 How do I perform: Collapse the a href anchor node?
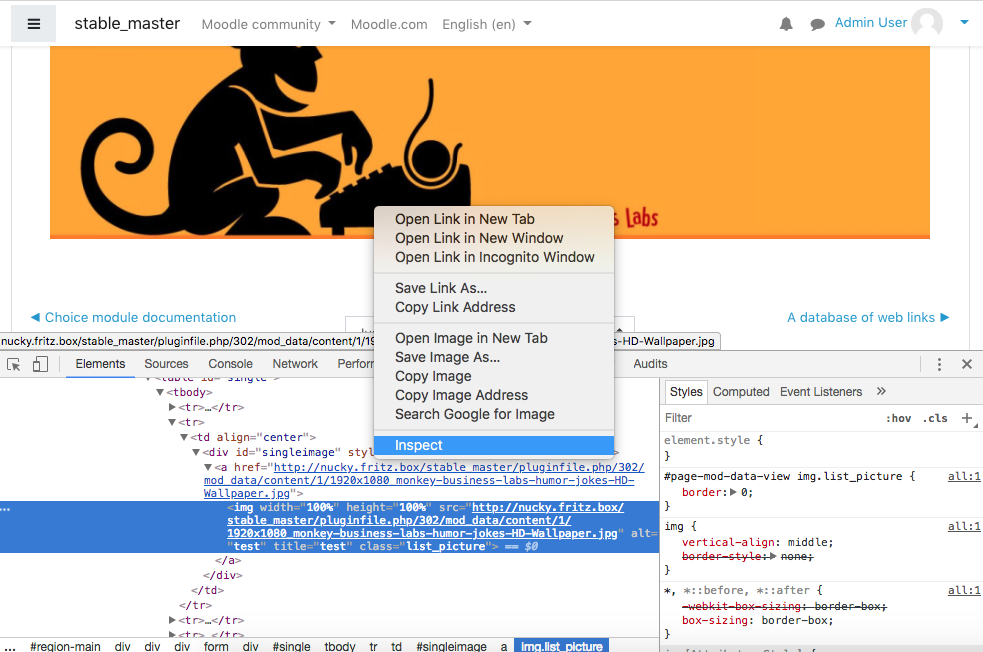coord(208,468)
